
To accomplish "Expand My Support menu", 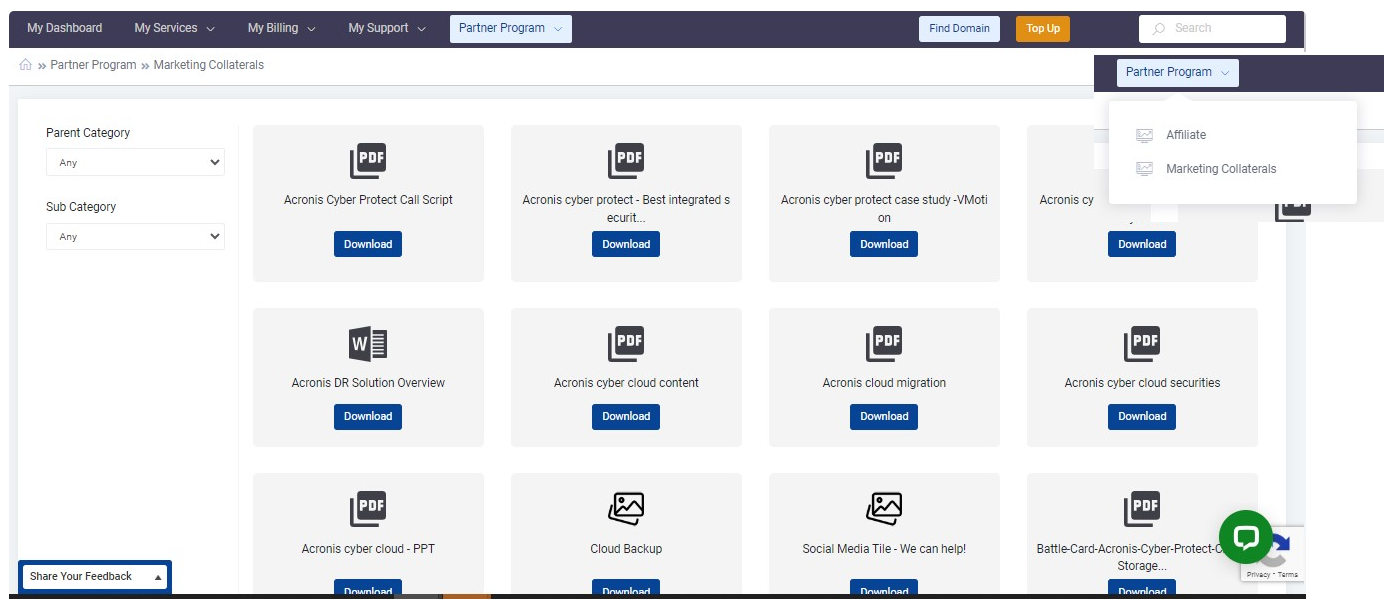I will click(x=387, y=28).
